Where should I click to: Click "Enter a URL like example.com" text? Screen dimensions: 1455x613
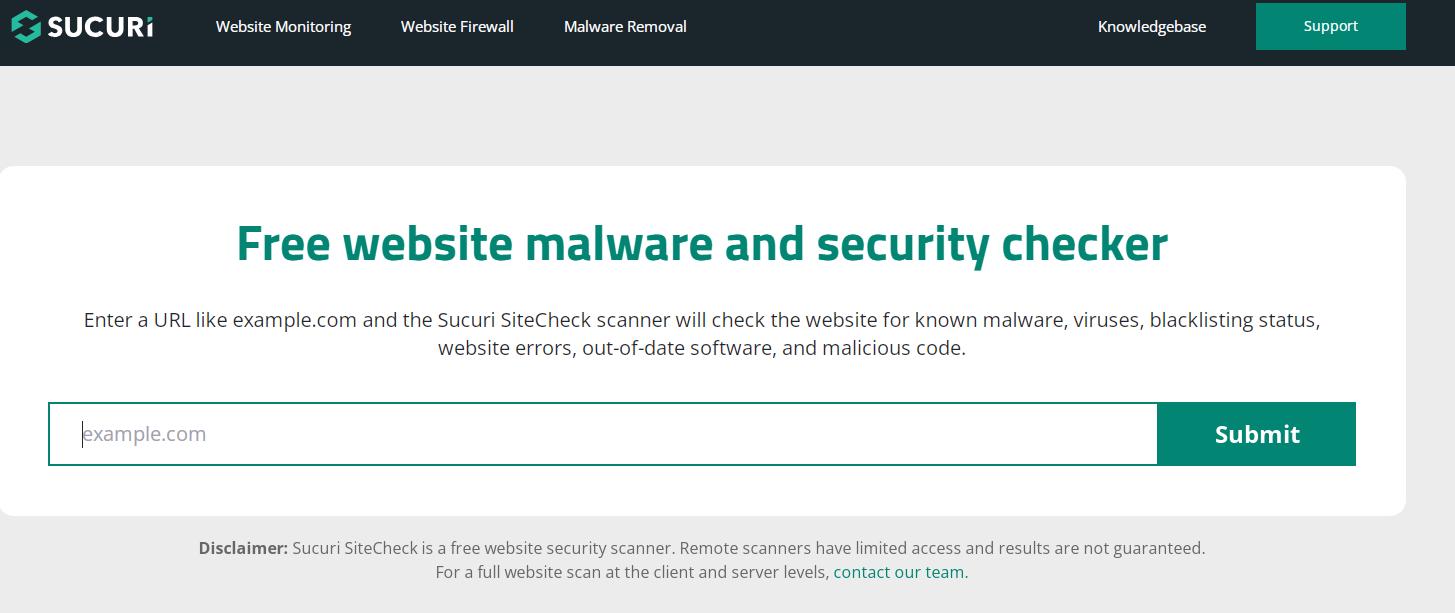point(220,321)
